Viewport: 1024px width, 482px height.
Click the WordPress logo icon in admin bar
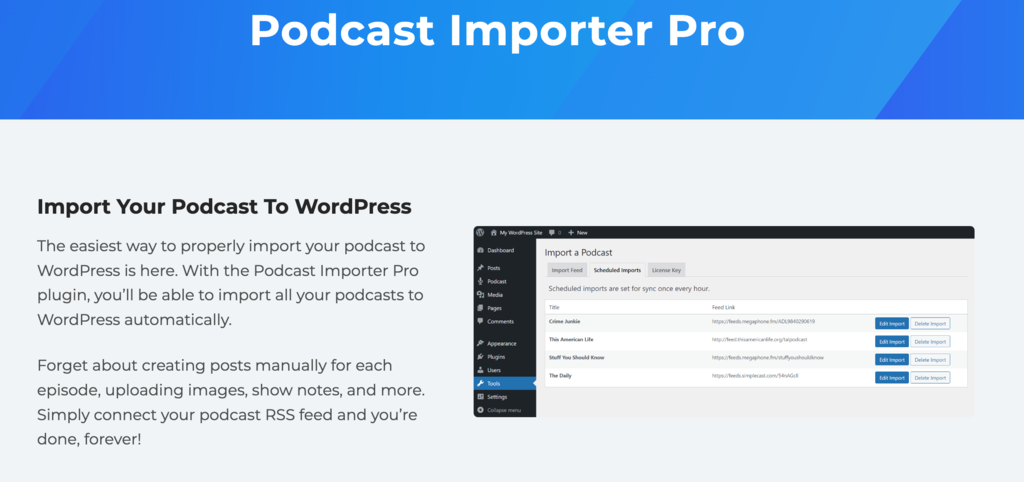point(481,232)
